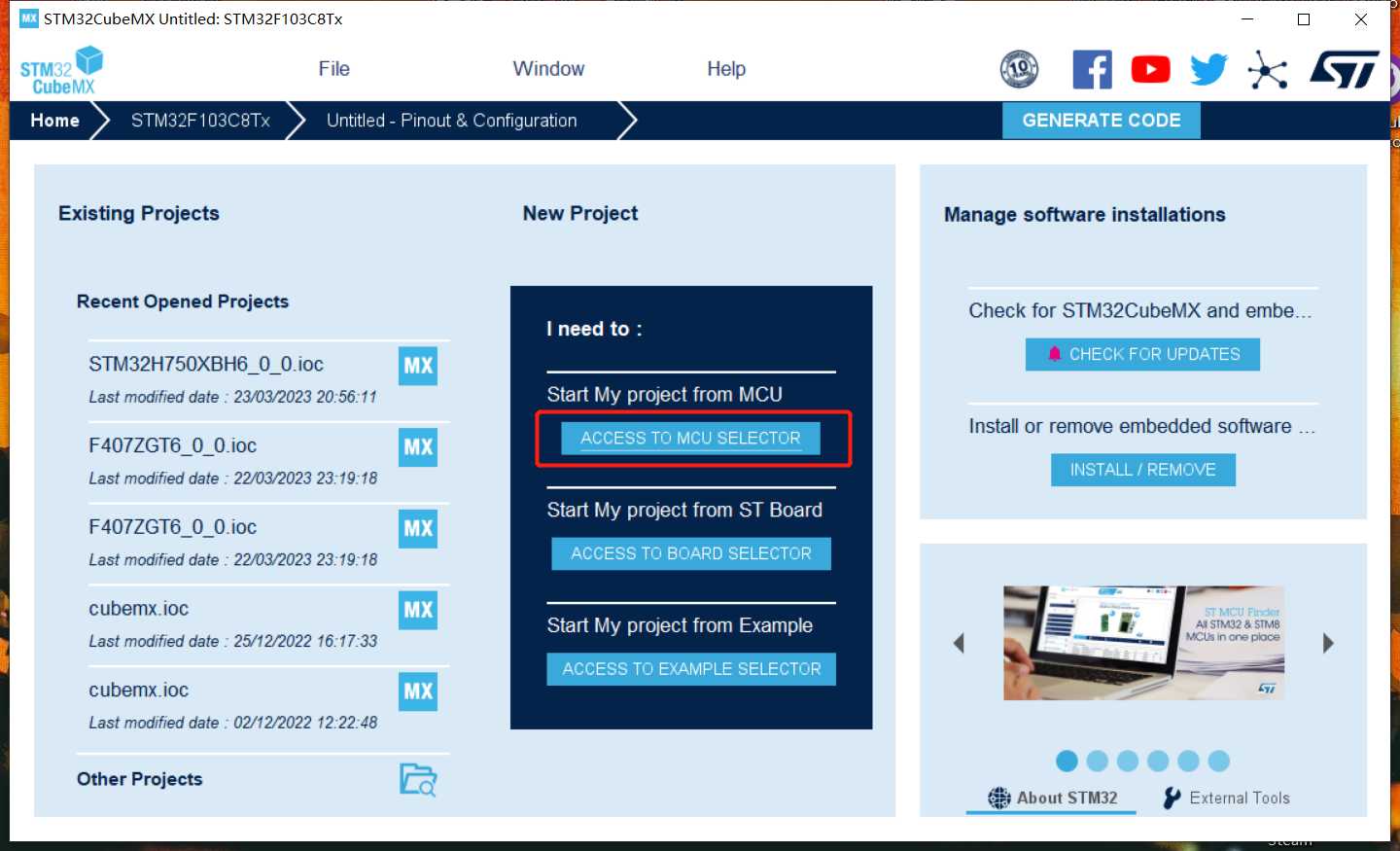Click the Other Projects label
Screen dimensions: 1400x851
[140, 779]
